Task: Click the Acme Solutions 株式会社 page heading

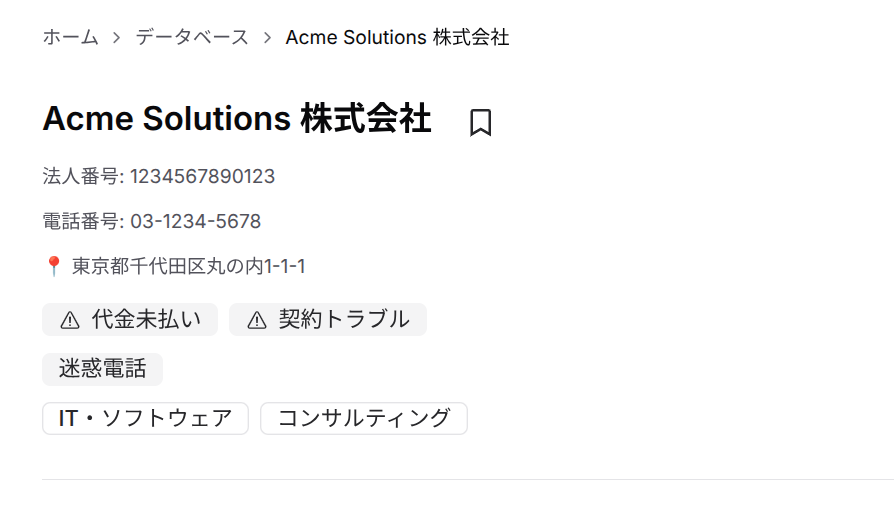Action: pos(237,119)
